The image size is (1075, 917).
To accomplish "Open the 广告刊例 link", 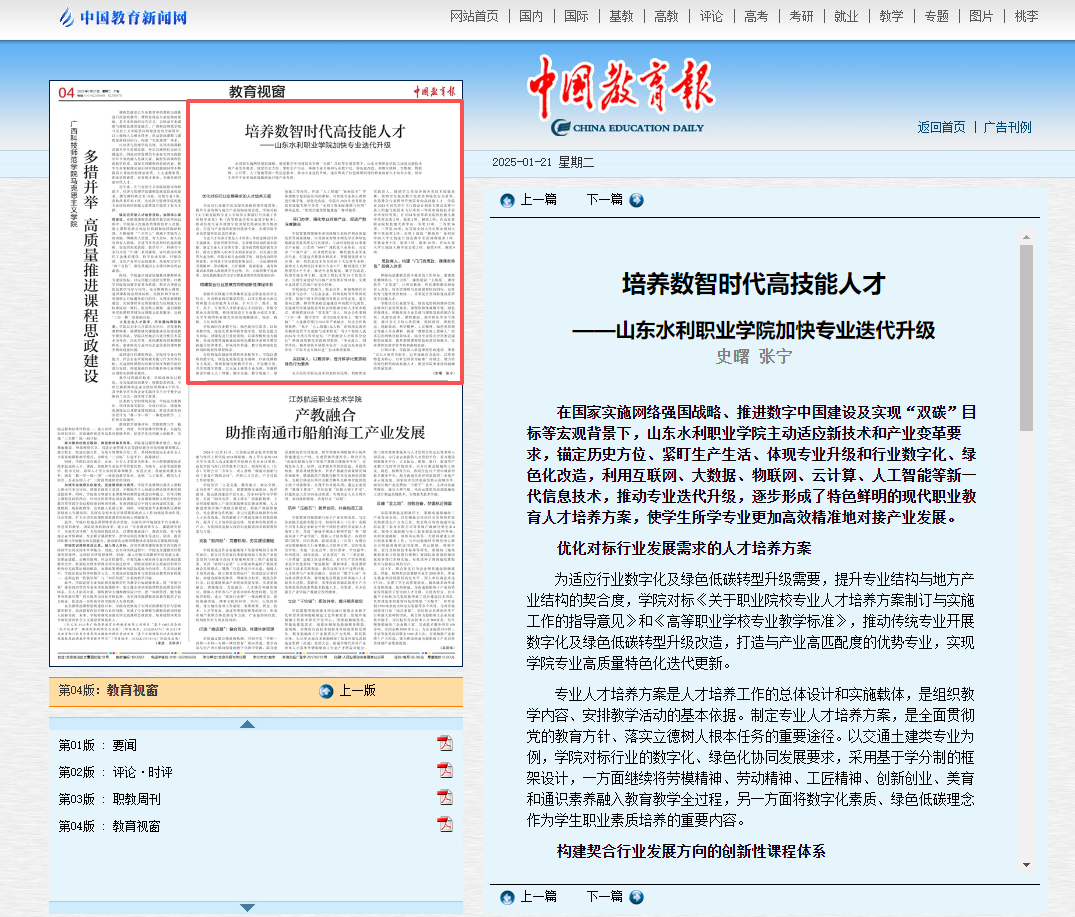I will pyautogui.click(x=1007, y=127).
